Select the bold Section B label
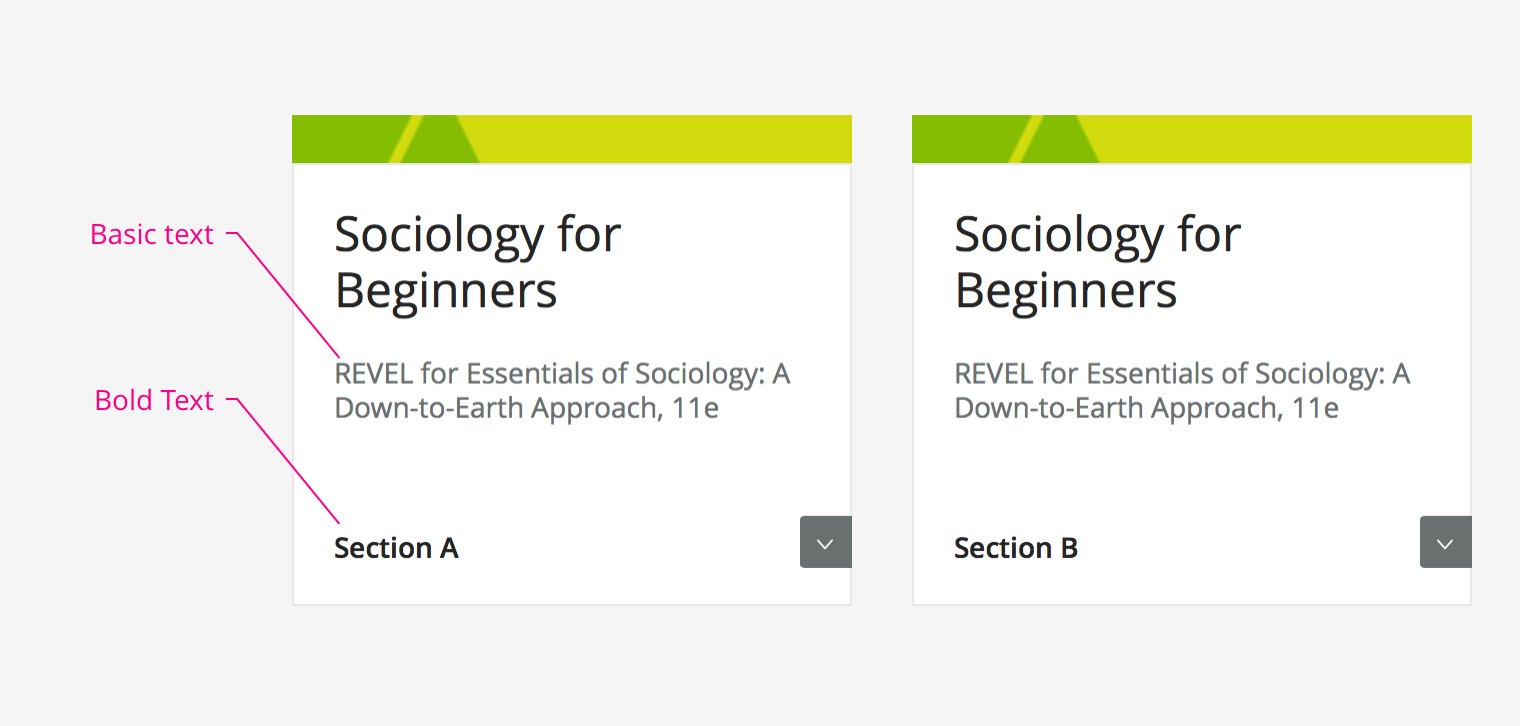 coord(1016,548)
